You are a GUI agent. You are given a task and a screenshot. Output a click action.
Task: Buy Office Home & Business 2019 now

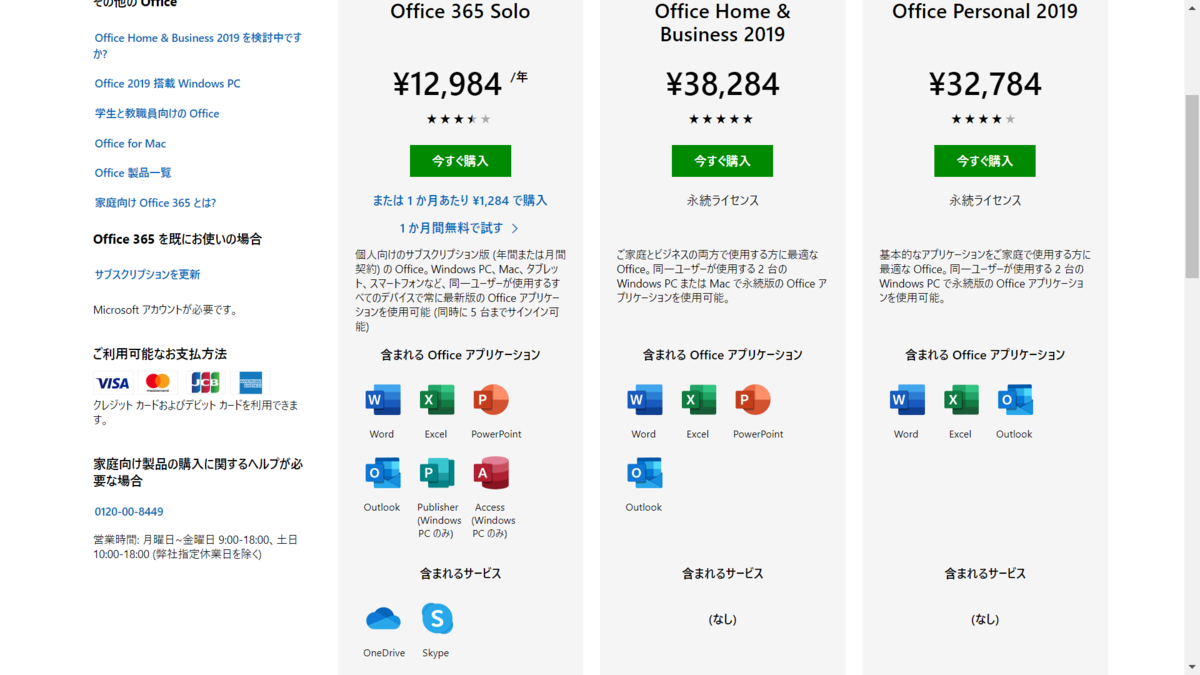point(722,161)
